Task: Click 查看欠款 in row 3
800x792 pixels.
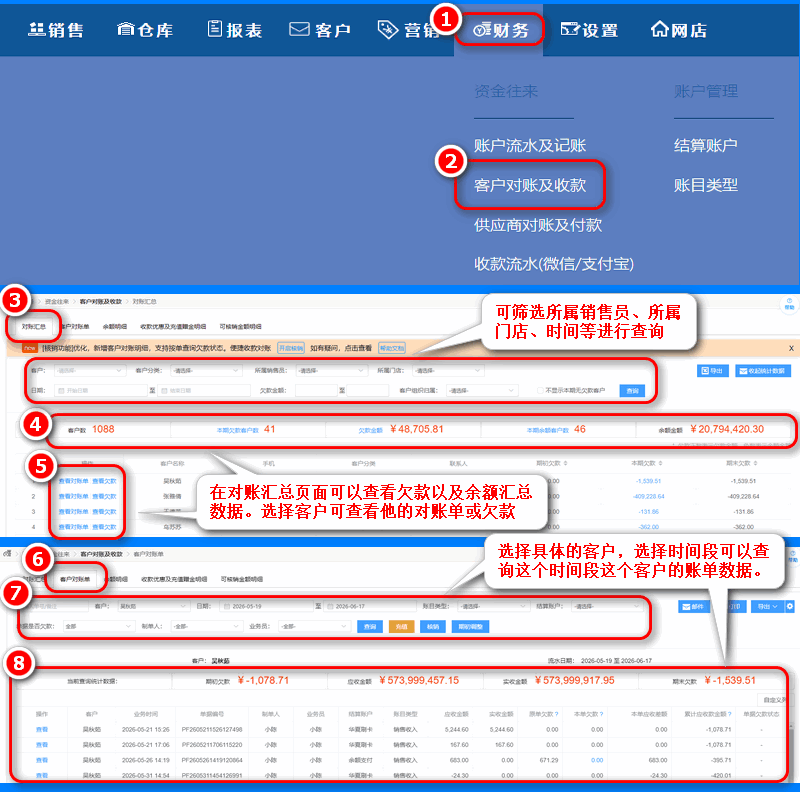Action: click(105, 512)
